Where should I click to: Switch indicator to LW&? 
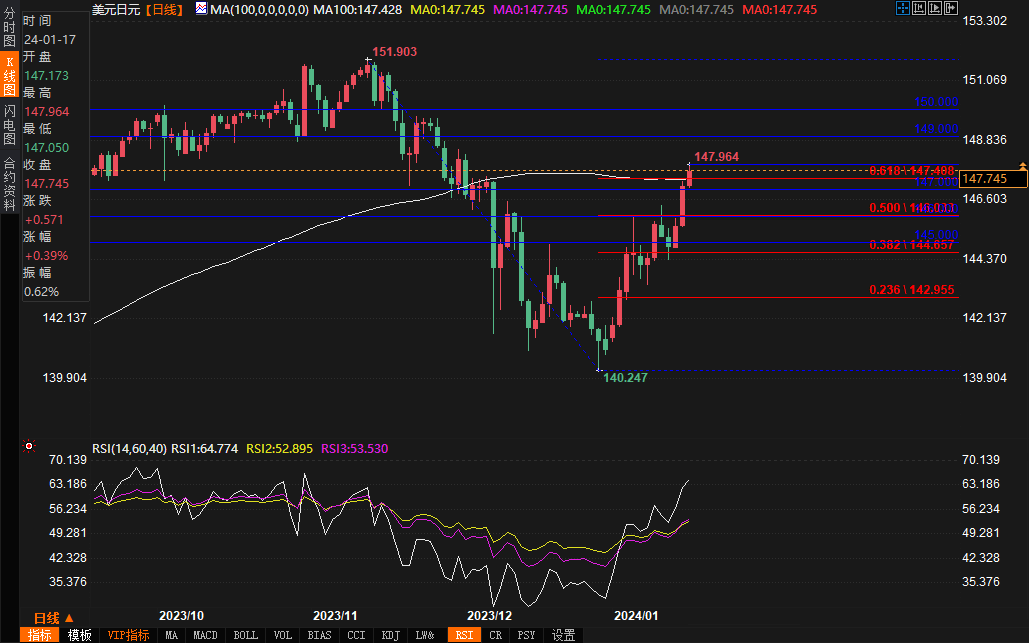(x=425, y=634)
